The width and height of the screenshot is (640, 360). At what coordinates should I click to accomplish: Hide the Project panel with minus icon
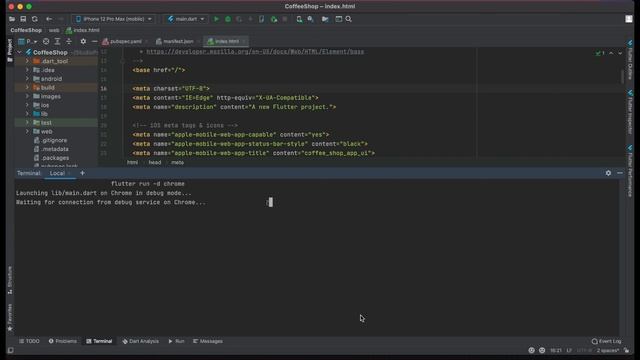pos(94,42)
